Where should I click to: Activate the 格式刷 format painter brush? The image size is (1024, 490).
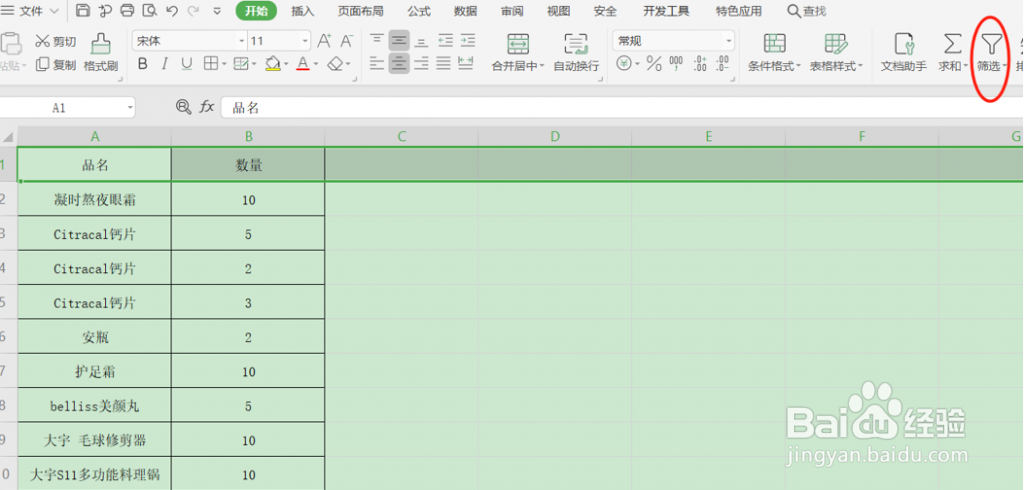click(101, 52)
